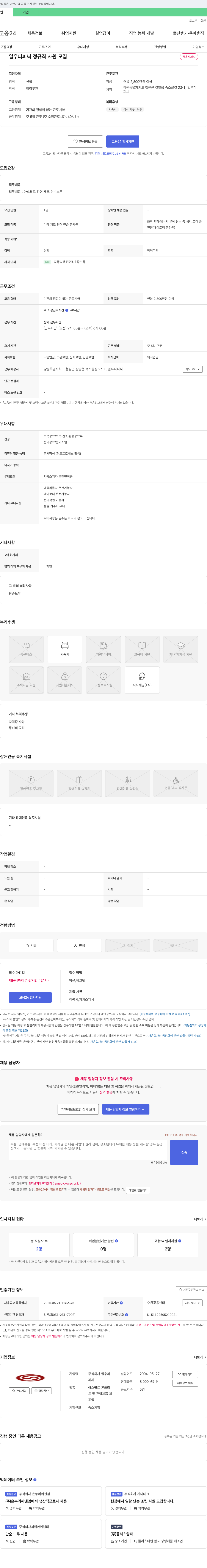Open the (주)폴리스알파 company card

click(156, 1534)
